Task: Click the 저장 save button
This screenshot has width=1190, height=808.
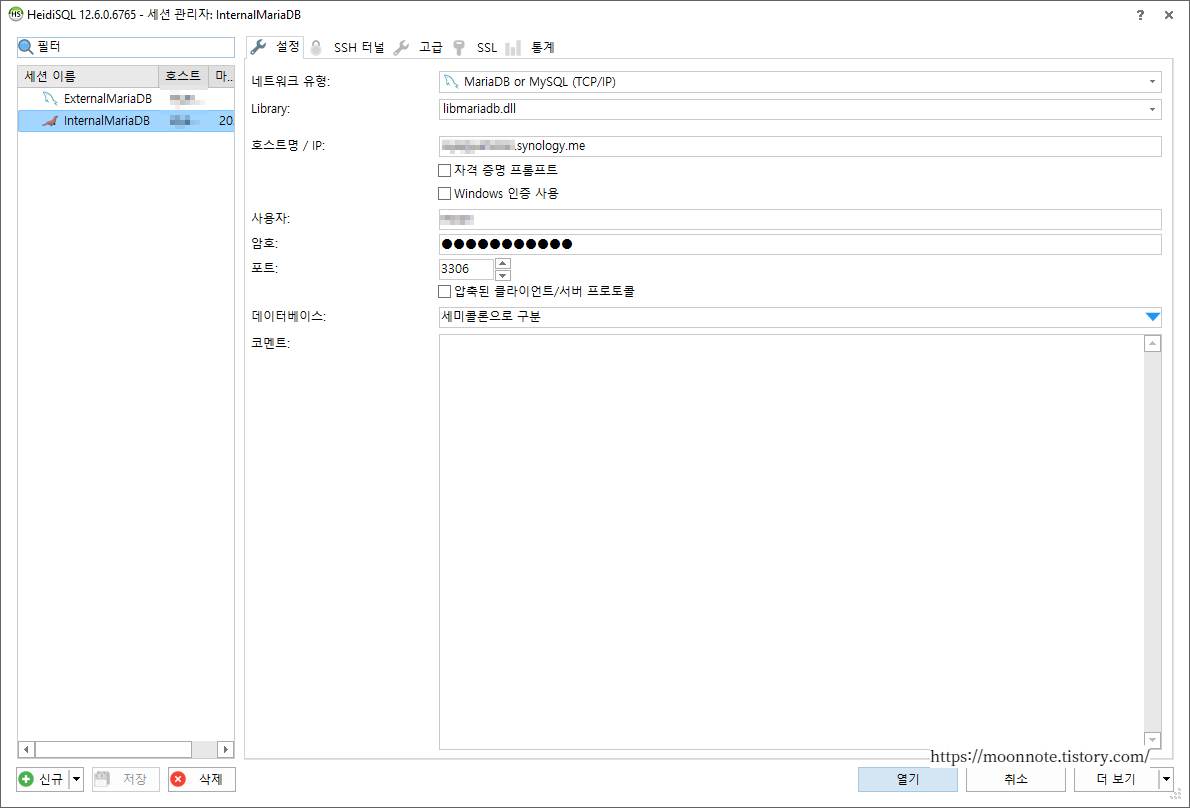Action: pyautogui.click(x=126, y=779)
